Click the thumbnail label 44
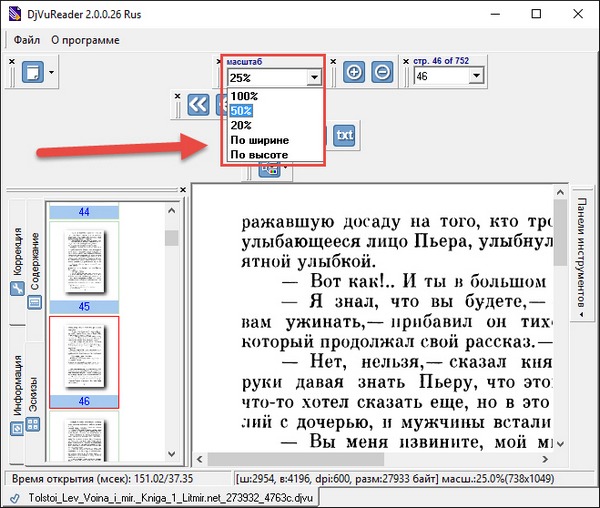The height and width of the screenshot is (508, 600). [84, 212]
